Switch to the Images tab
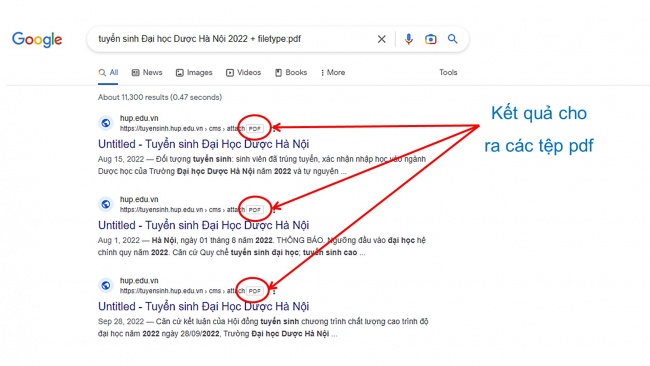Screen dimensions: 650x366 click(x=194, y=73)
